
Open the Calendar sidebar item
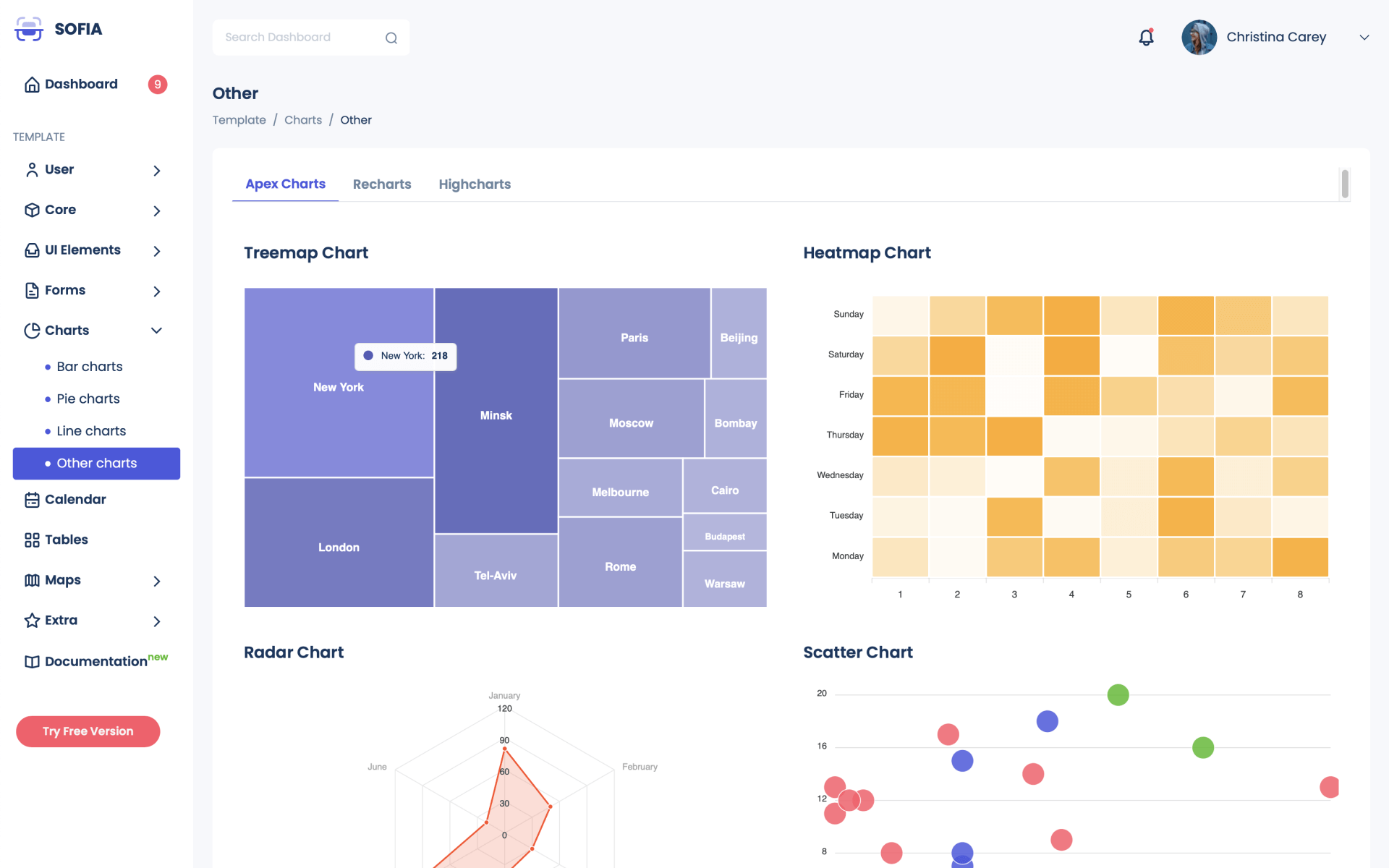75,499
